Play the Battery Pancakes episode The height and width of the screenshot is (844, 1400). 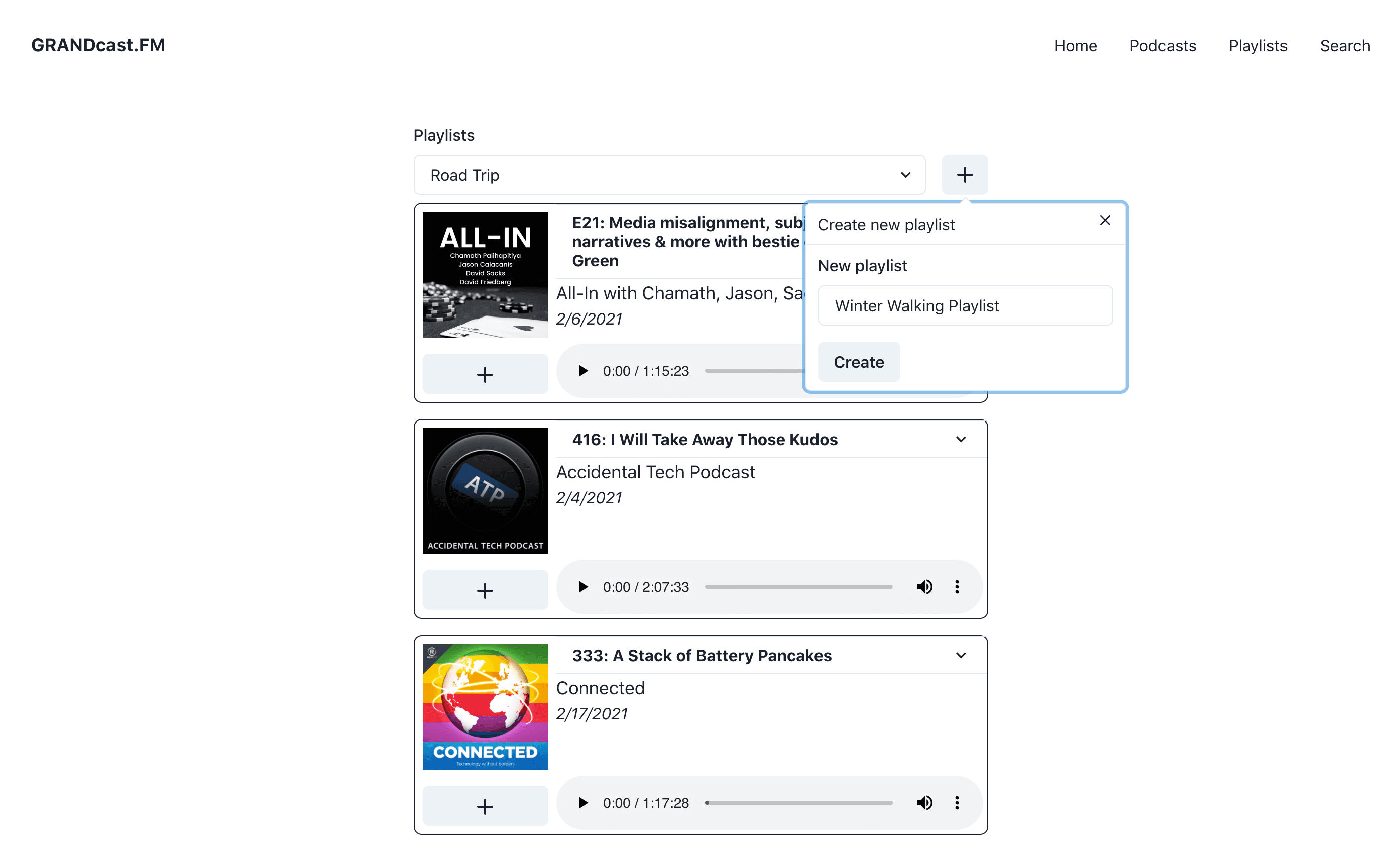582,802
